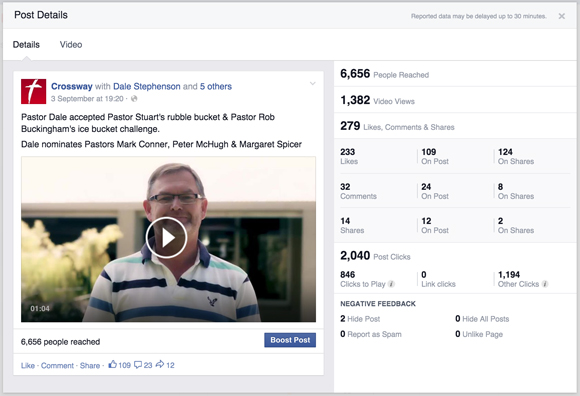
Task: Open the Dale Stephenson profile link
Action: [146, 87]
